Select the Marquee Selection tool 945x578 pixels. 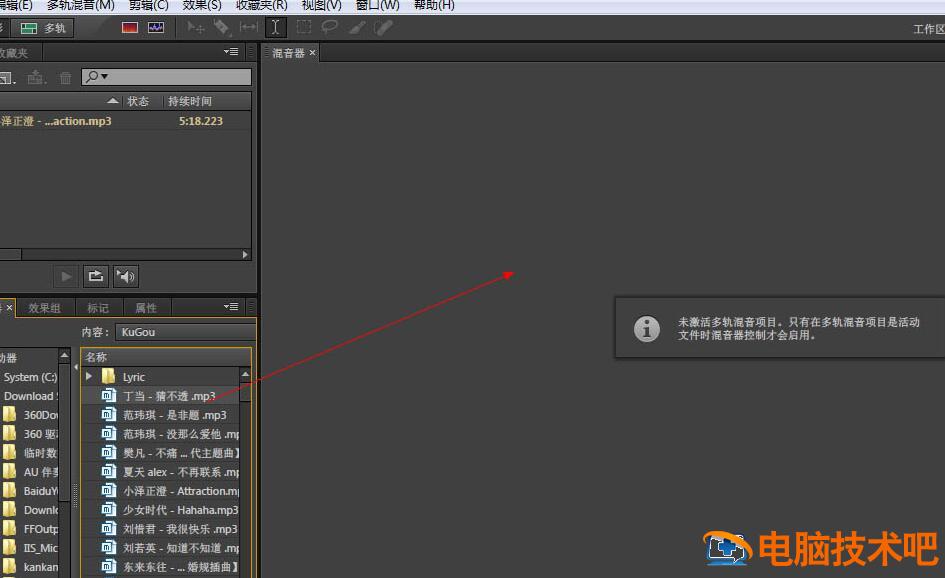304,27
